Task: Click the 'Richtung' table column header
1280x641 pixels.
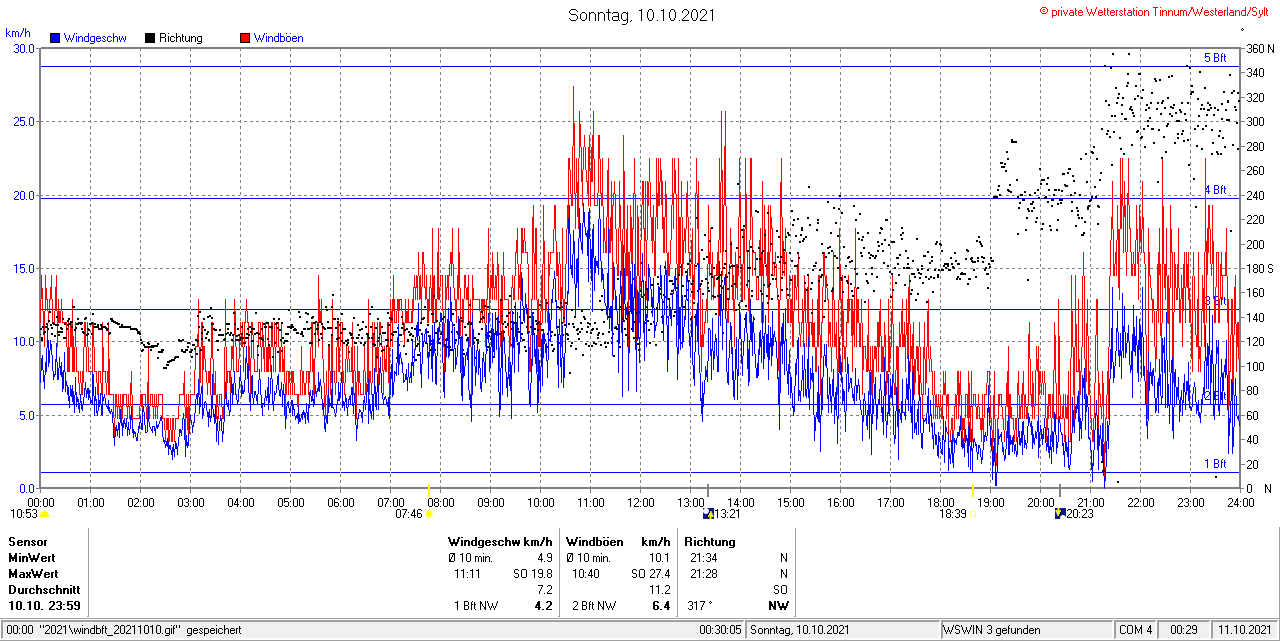Action: coord(709,542)
